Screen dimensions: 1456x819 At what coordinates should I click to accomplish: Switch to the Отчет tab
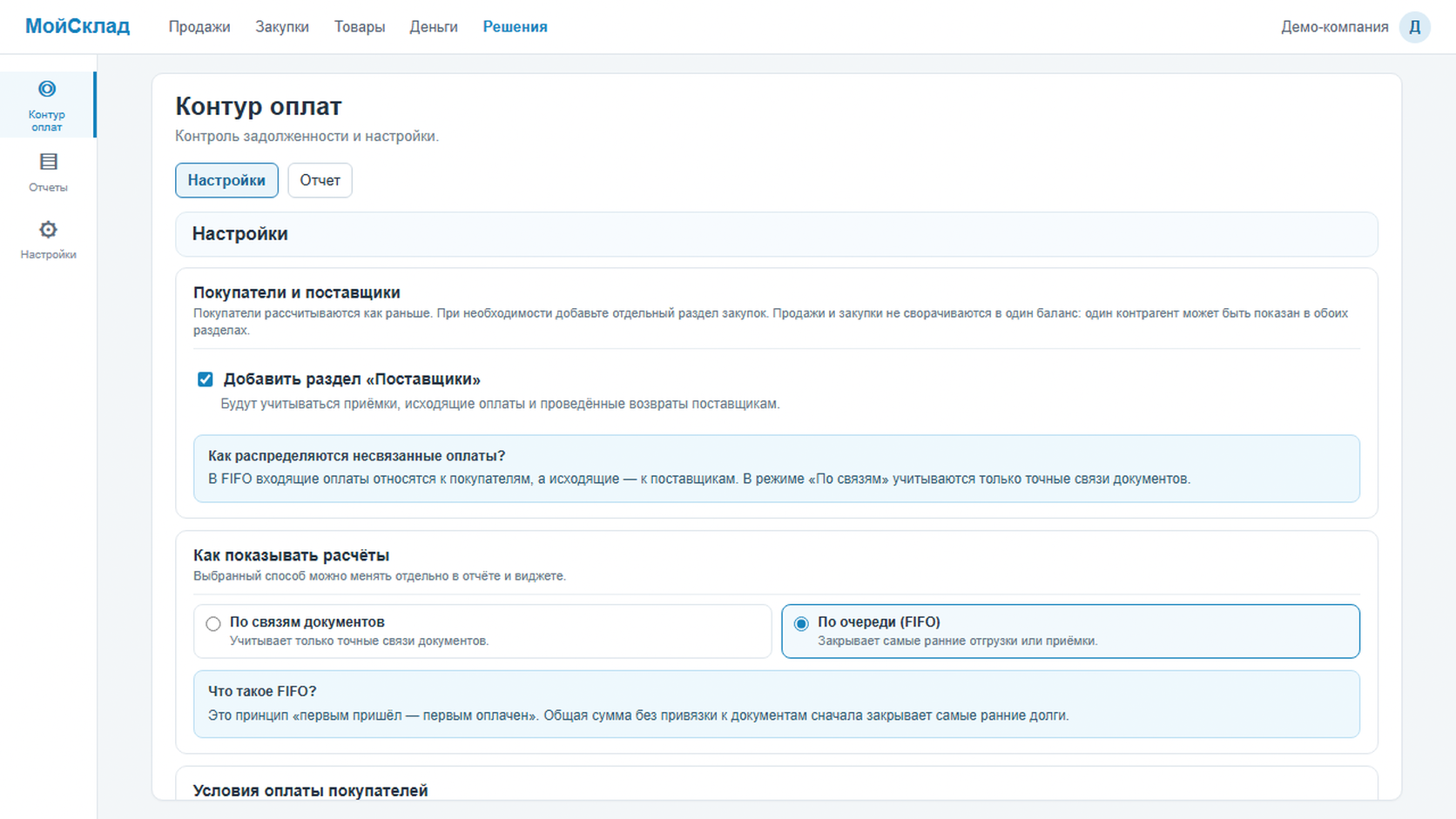point(320,180)
